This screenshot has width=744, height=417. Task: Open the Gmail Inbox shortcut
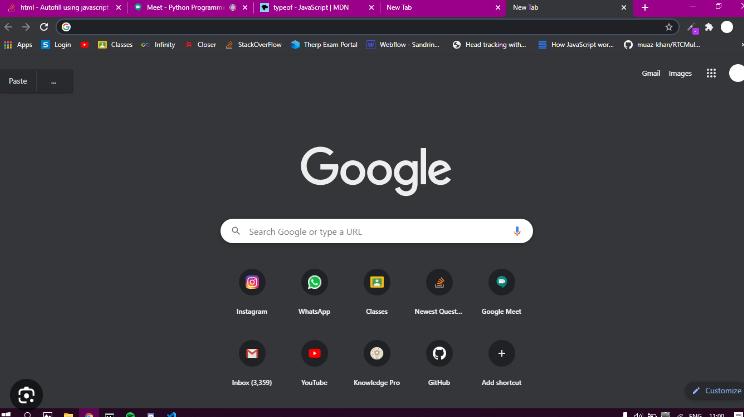[x=252, y=353]
